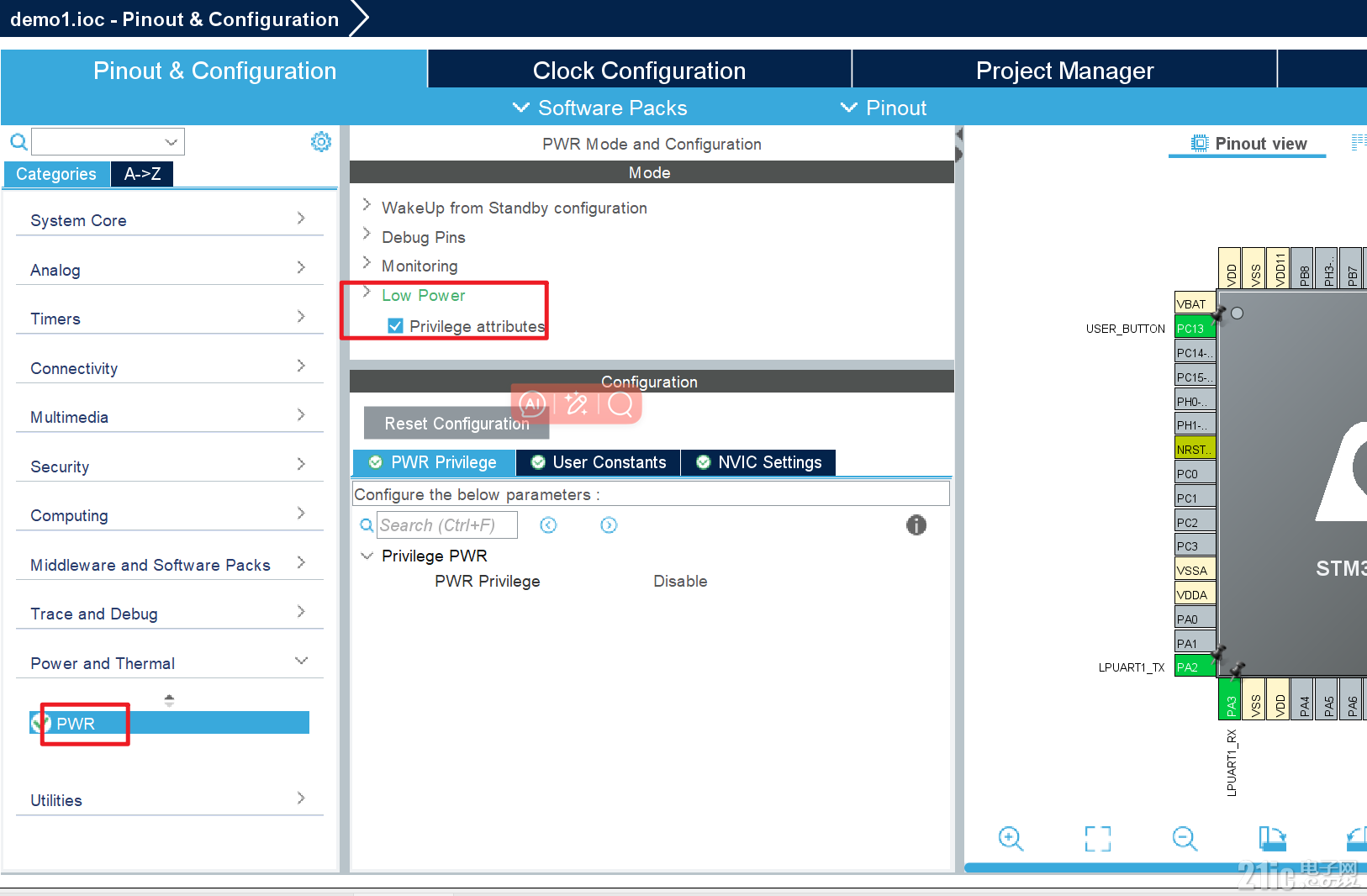The width and height of the screenshot is (1367, 896).
Task: Select the PWR Privilege tab
Action: pyautogui.click(x=434, y=462)
